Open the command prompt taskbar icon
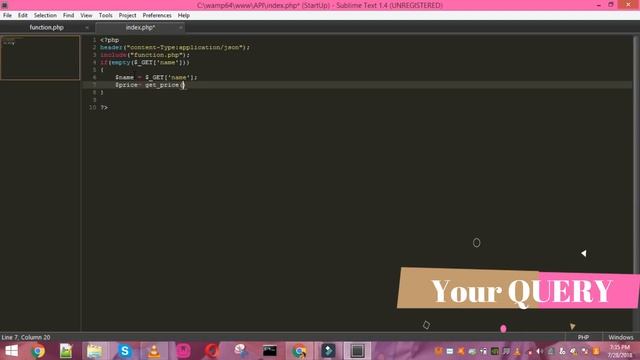Screen dimensions: 640x360 pos(270,351)
